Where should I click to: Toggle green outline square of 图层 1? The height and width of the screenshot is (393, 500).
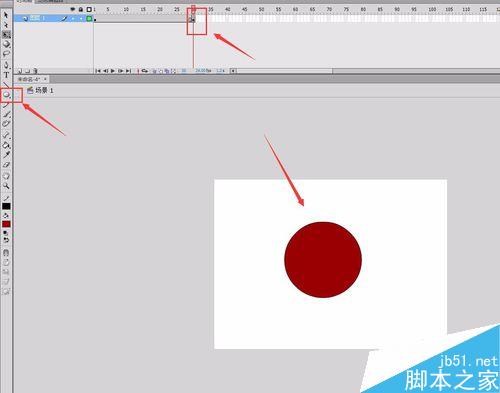tap(89, 19)
